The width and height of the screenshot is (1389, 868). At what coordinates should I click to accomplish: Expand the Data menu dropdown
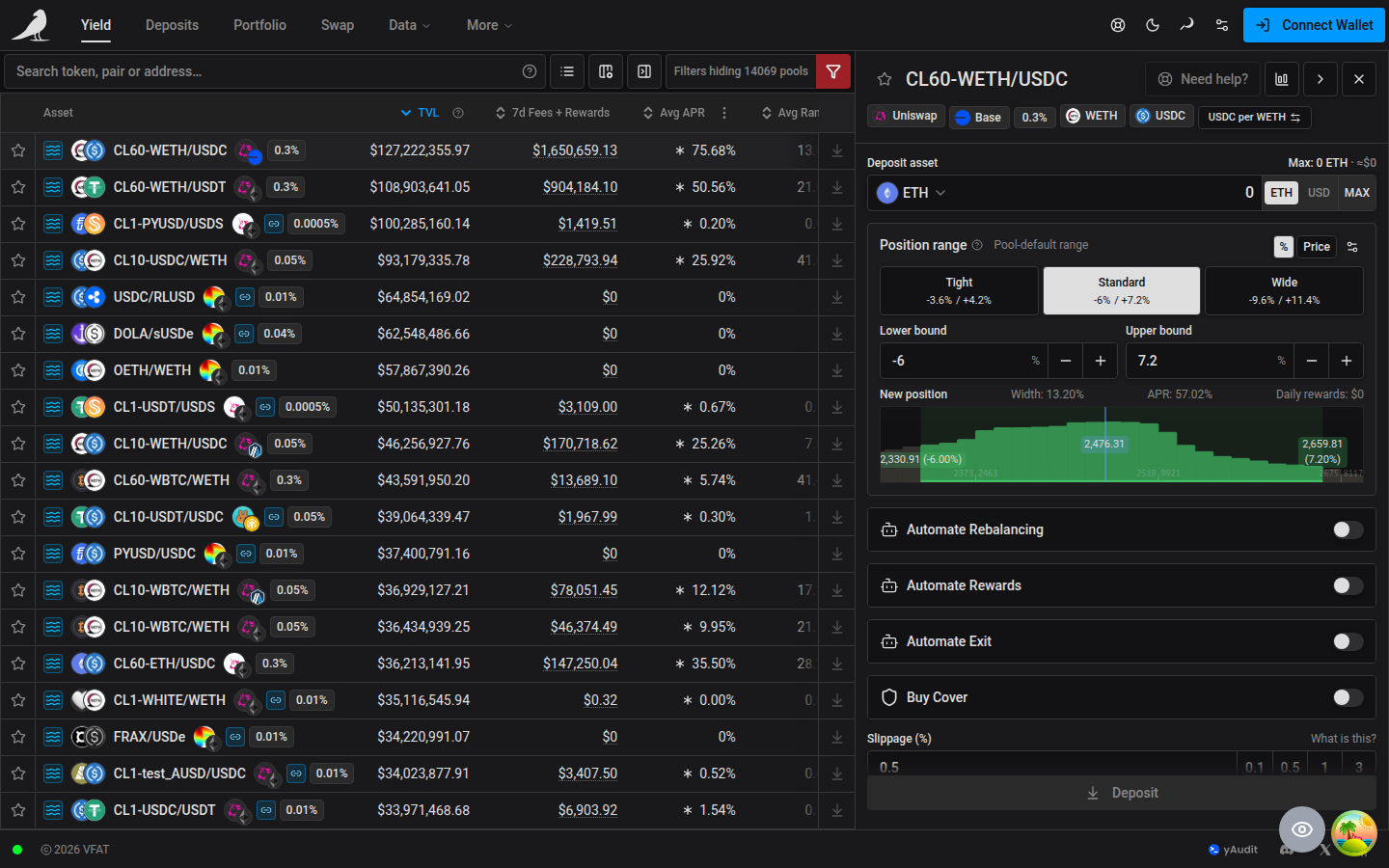pos(409,25)
